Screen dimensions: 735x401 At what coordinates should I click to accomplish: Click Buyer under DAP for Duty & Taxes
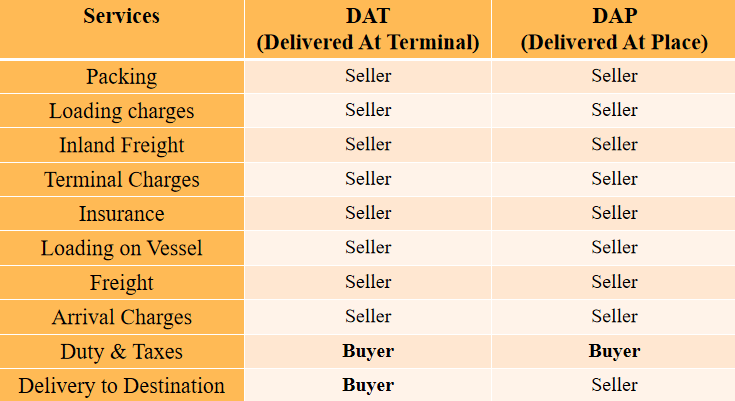(614, 351)
